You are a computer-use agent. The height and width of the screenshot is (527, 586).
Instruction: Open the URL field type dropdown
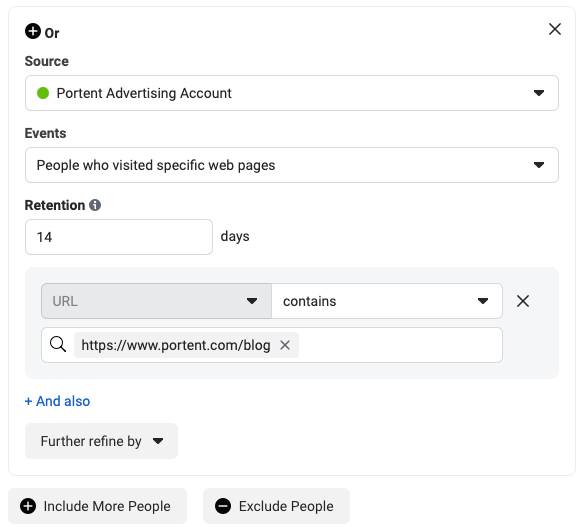156,301
